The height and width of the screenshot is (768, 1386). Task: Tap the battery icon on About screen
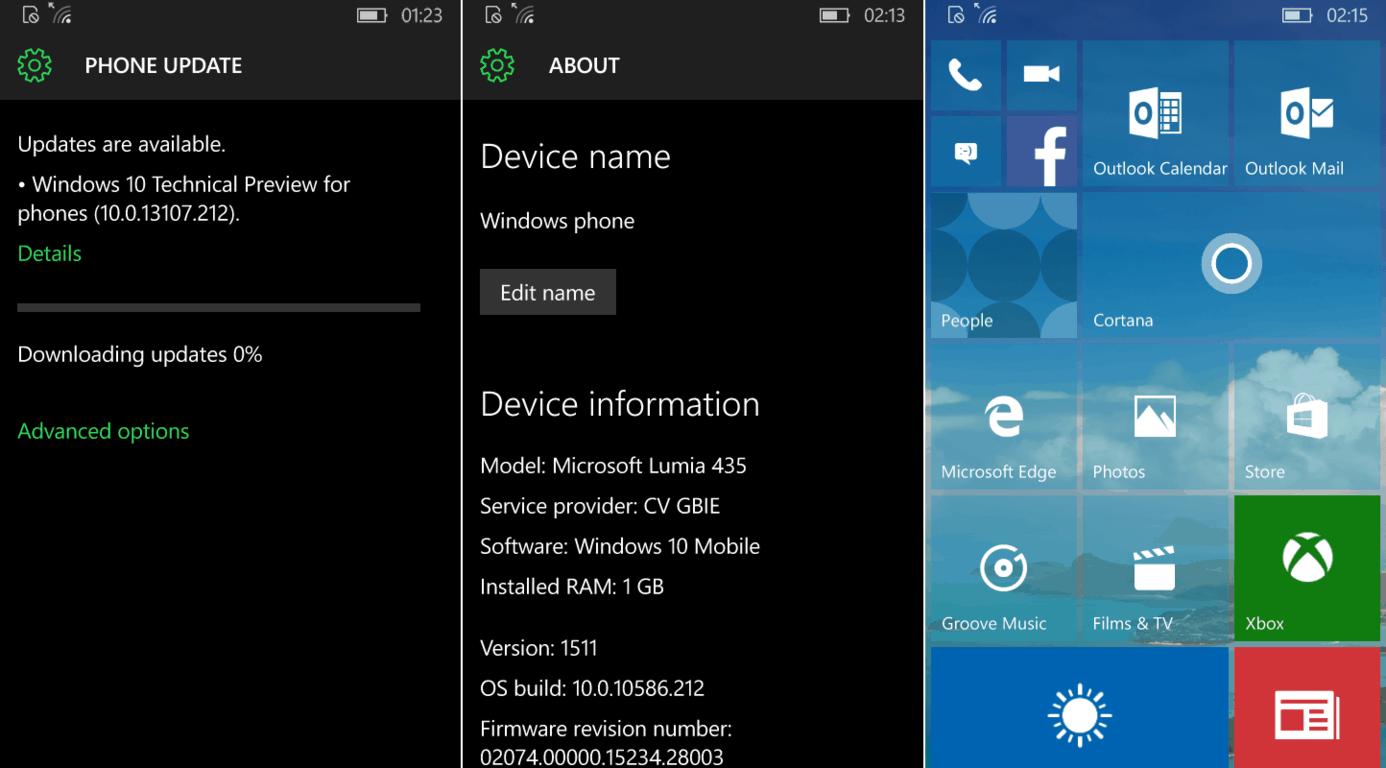coord(834,15)
